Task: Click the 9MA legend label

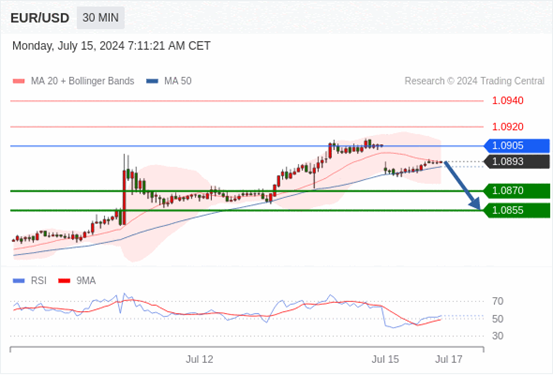Action: [86, 281]
